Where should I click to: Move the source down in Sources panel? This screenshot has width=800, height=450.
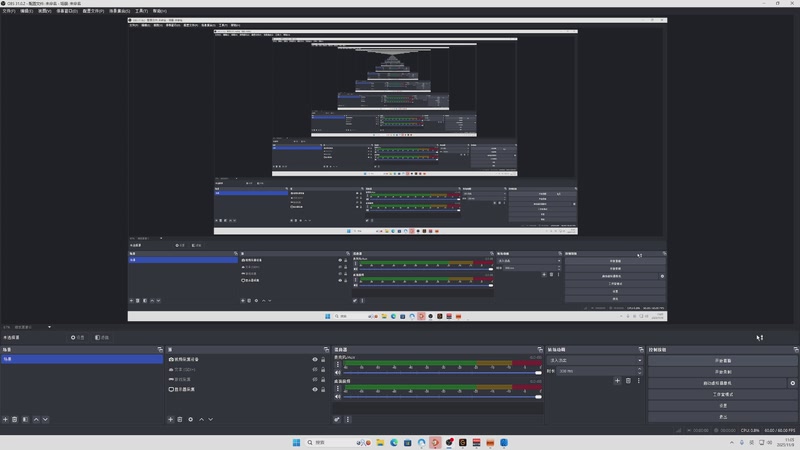[x=211, y=419]
